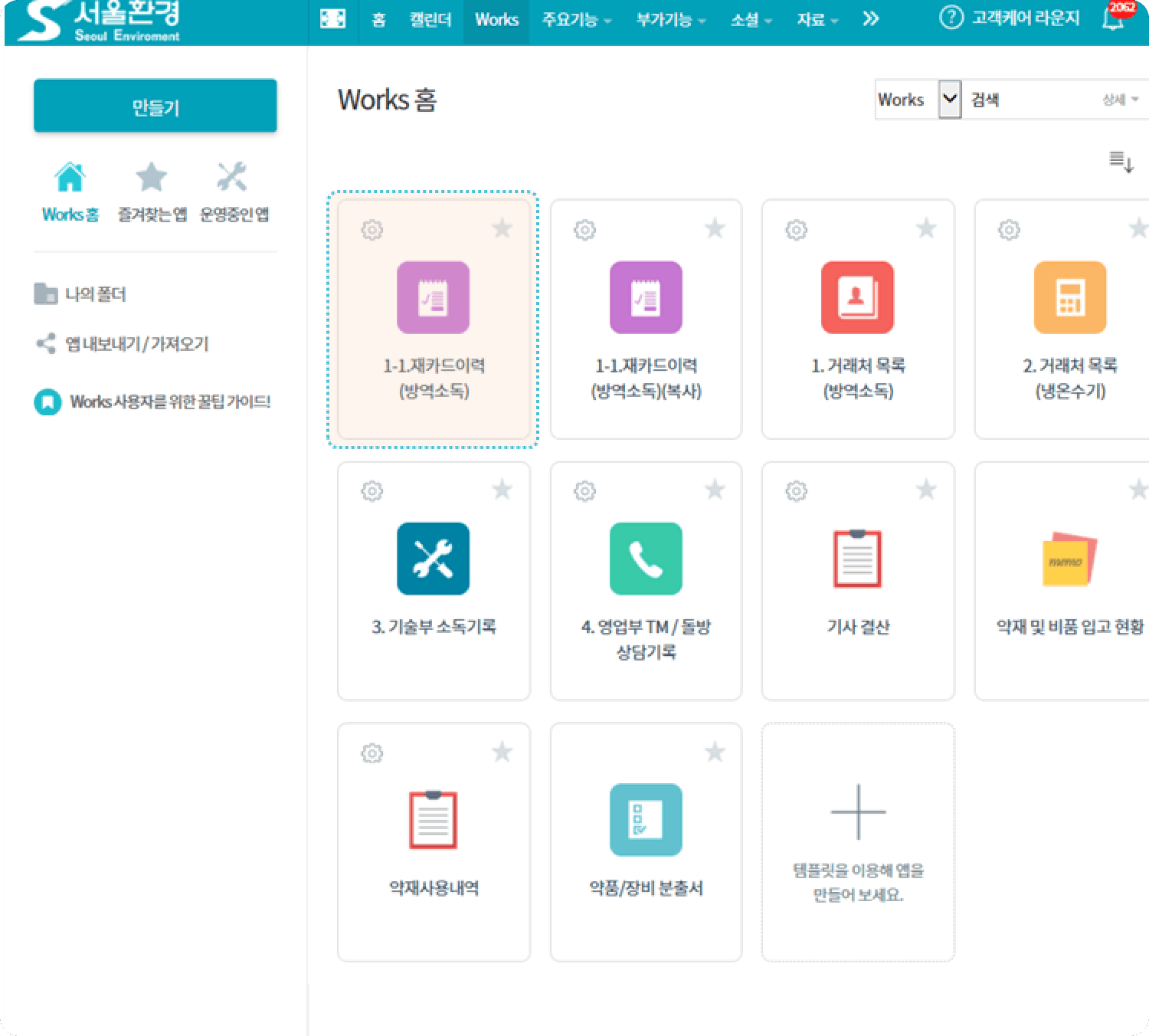Click the 기사 결산 card title
Image resolution: width=1149 pixels, height=1036 pixels.
(x=858, y=627)
